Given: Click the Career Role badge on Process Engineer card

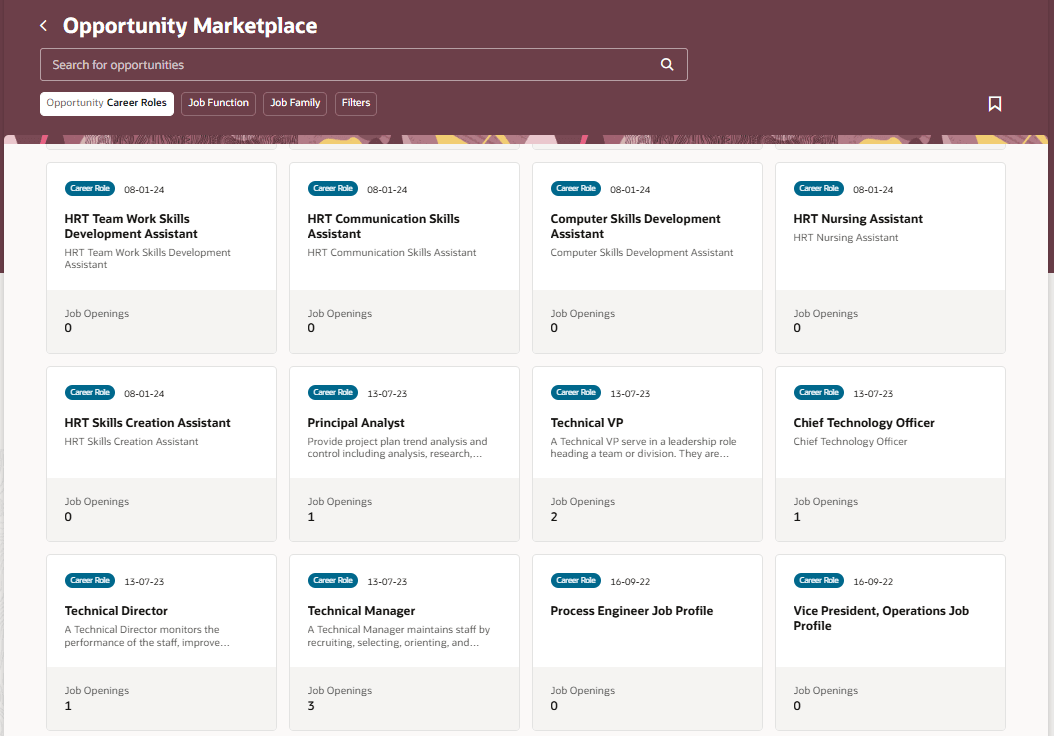Looking at the screenshot, I should [x=575, y=580].
